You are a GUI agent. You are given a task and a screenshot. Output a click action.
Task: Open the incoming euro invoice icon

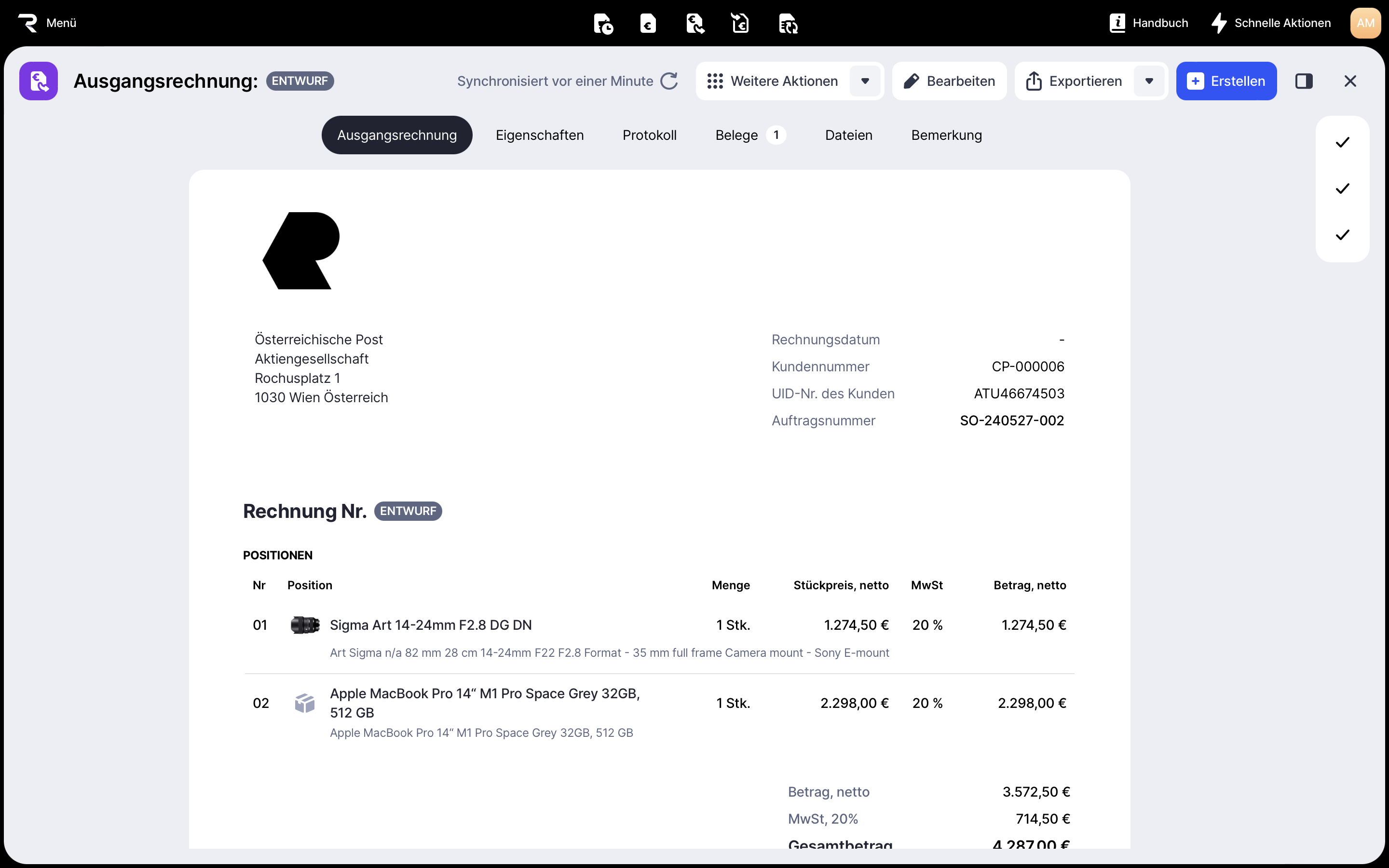pos(740,24)
